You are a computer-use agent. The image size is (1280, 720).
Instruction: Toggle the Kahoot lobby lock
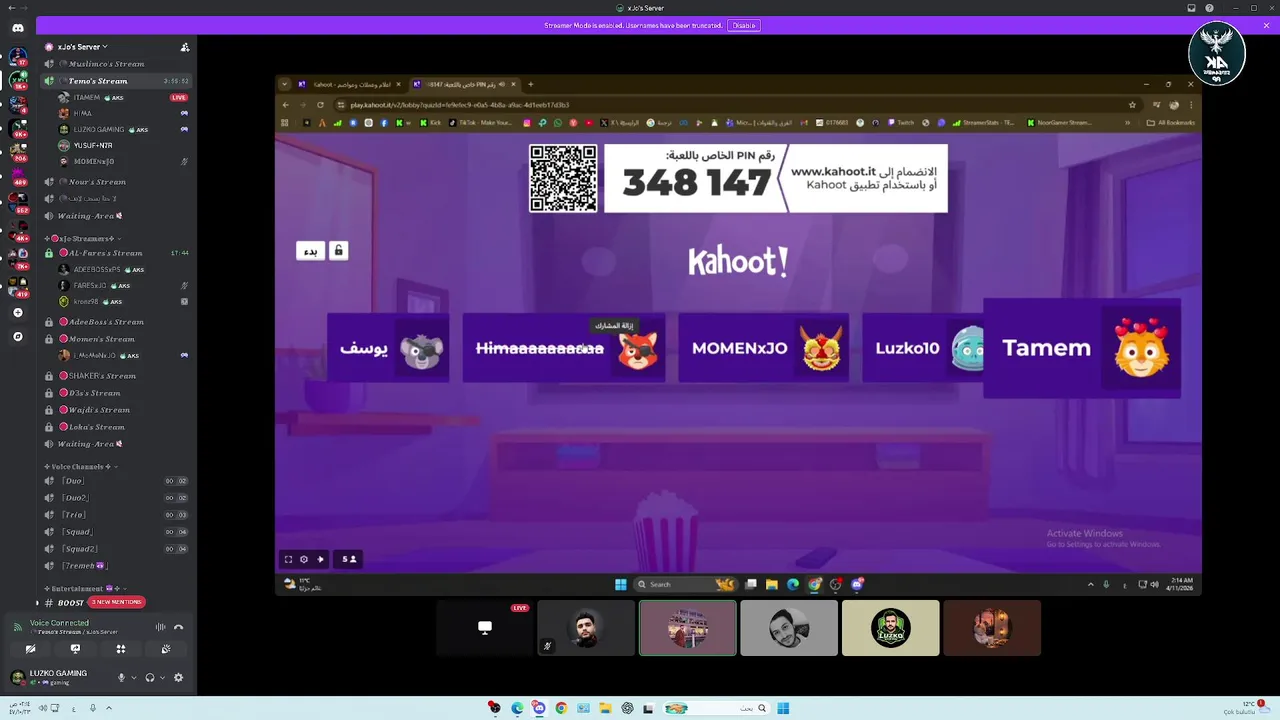click(338, 250)
